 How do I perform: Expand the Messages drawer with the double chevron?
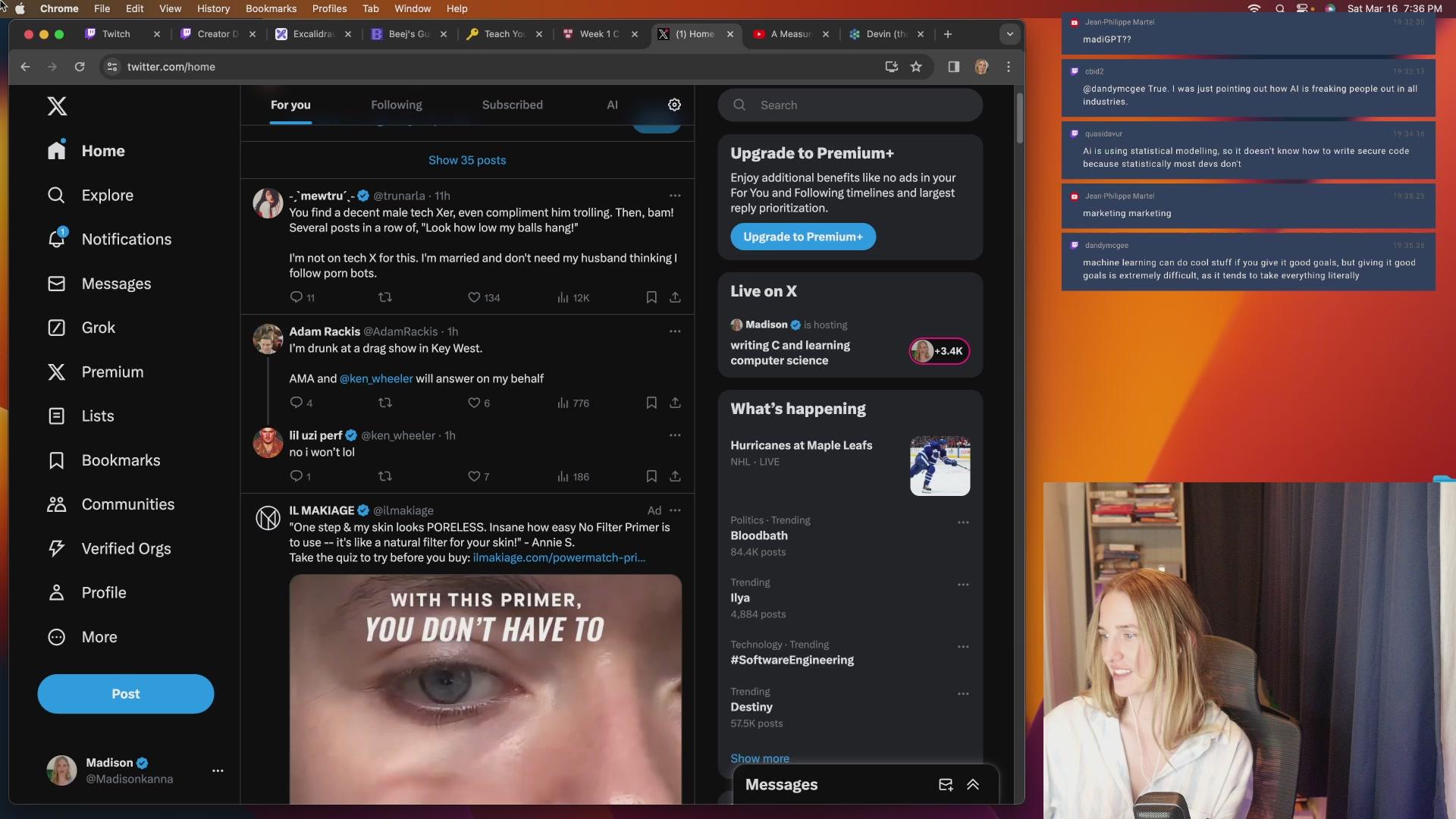(x=973, y=785)
